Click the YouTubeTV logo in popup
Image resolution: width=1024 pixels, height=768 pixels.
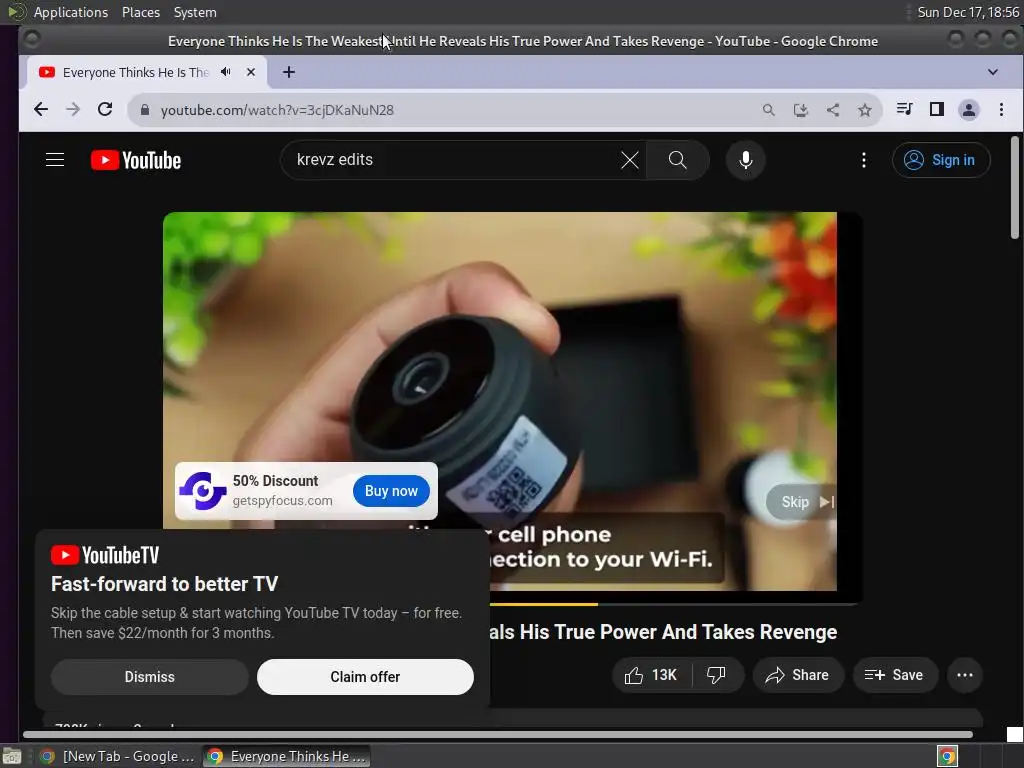105,555
